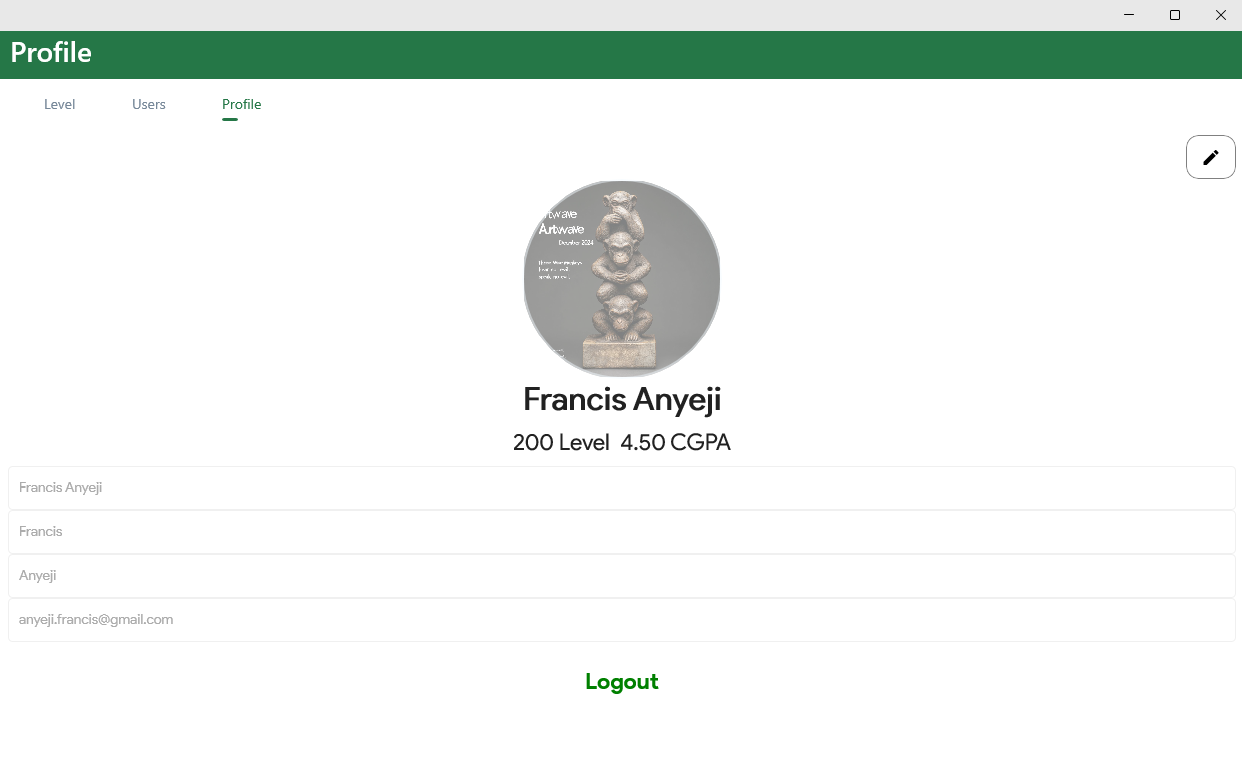Select the Profile tab
Screen dimensions: 1242x758
(242, 104)
